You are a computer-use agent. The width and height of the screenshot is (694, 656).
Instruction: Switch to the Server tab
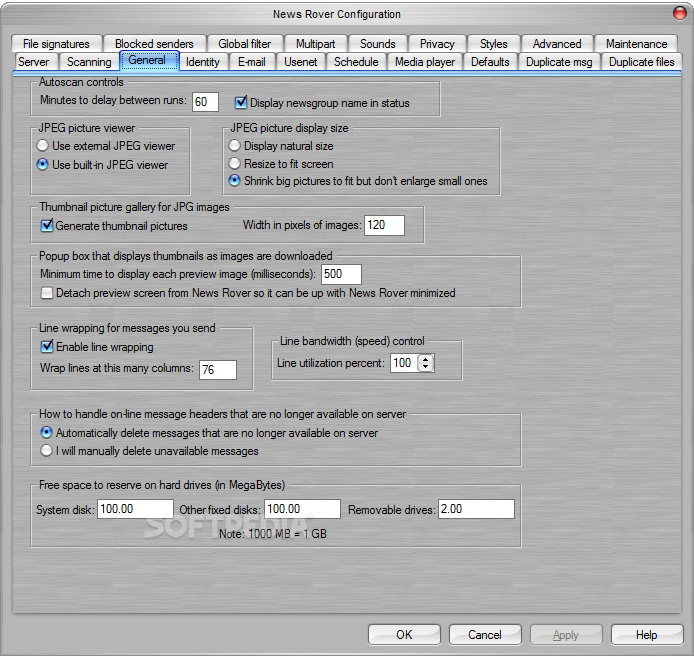tap(34, 62)
